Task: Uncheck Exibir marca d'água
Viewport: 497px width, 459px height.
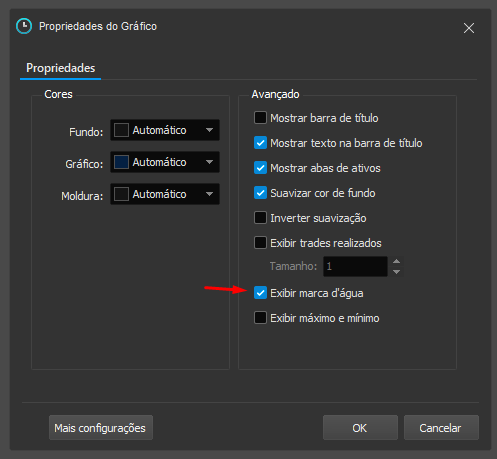Action: (x=260, y=293)
